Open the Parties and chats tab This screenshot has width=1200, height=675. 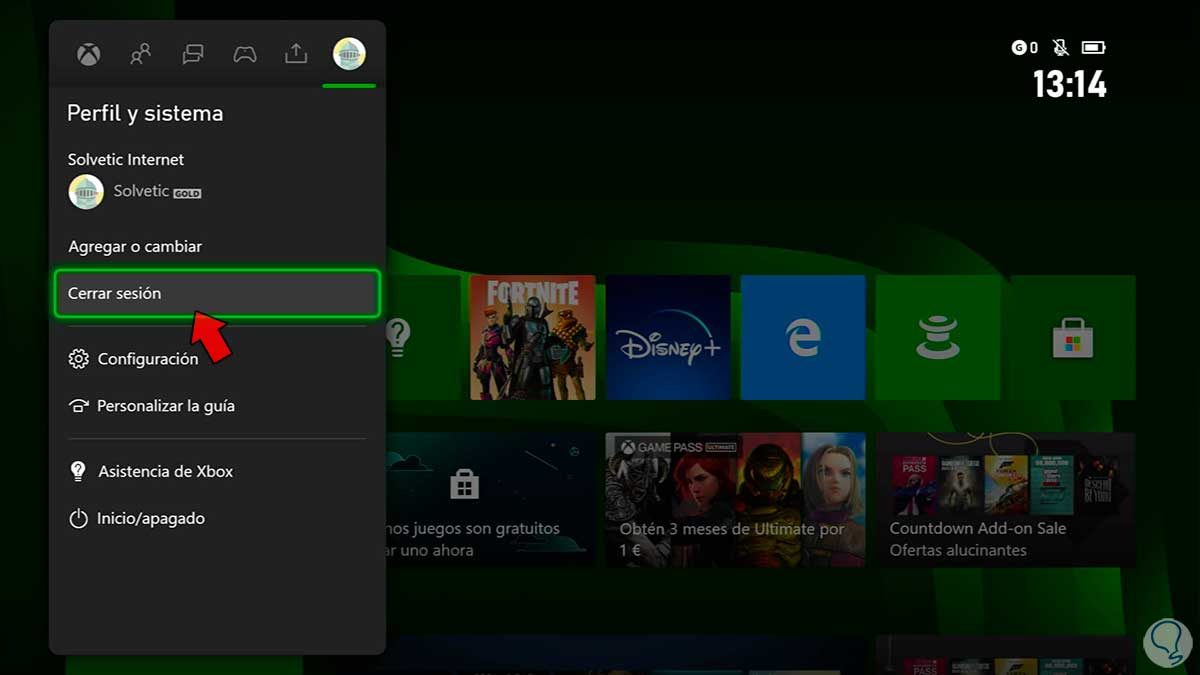[193, 54]
